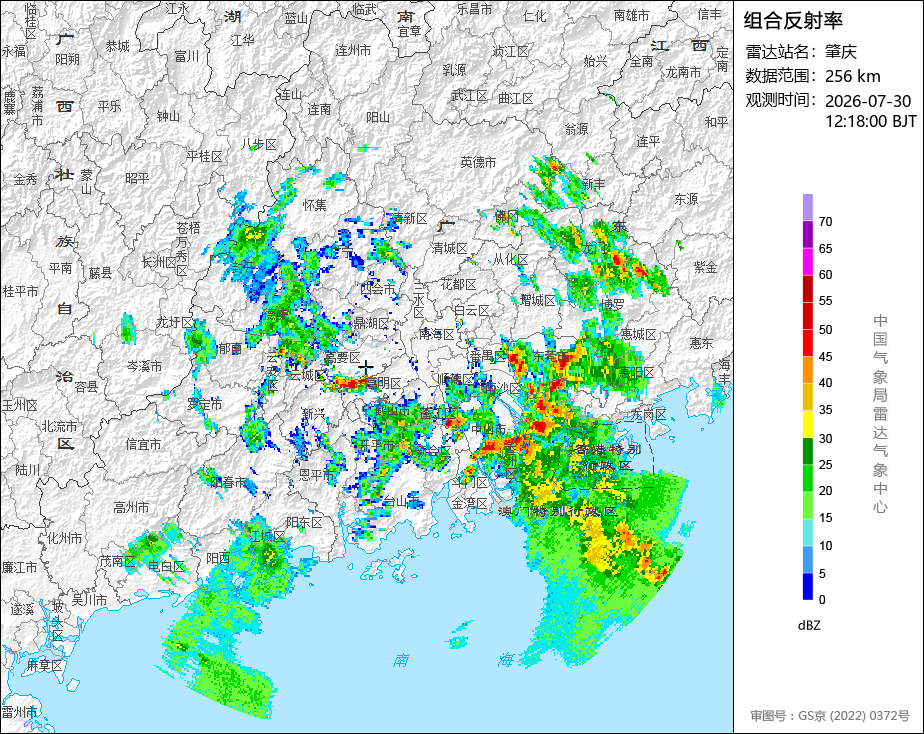Click the dBZ unit label under legend
Viewport: 924px width, 734px height.
tap(809, 626)
